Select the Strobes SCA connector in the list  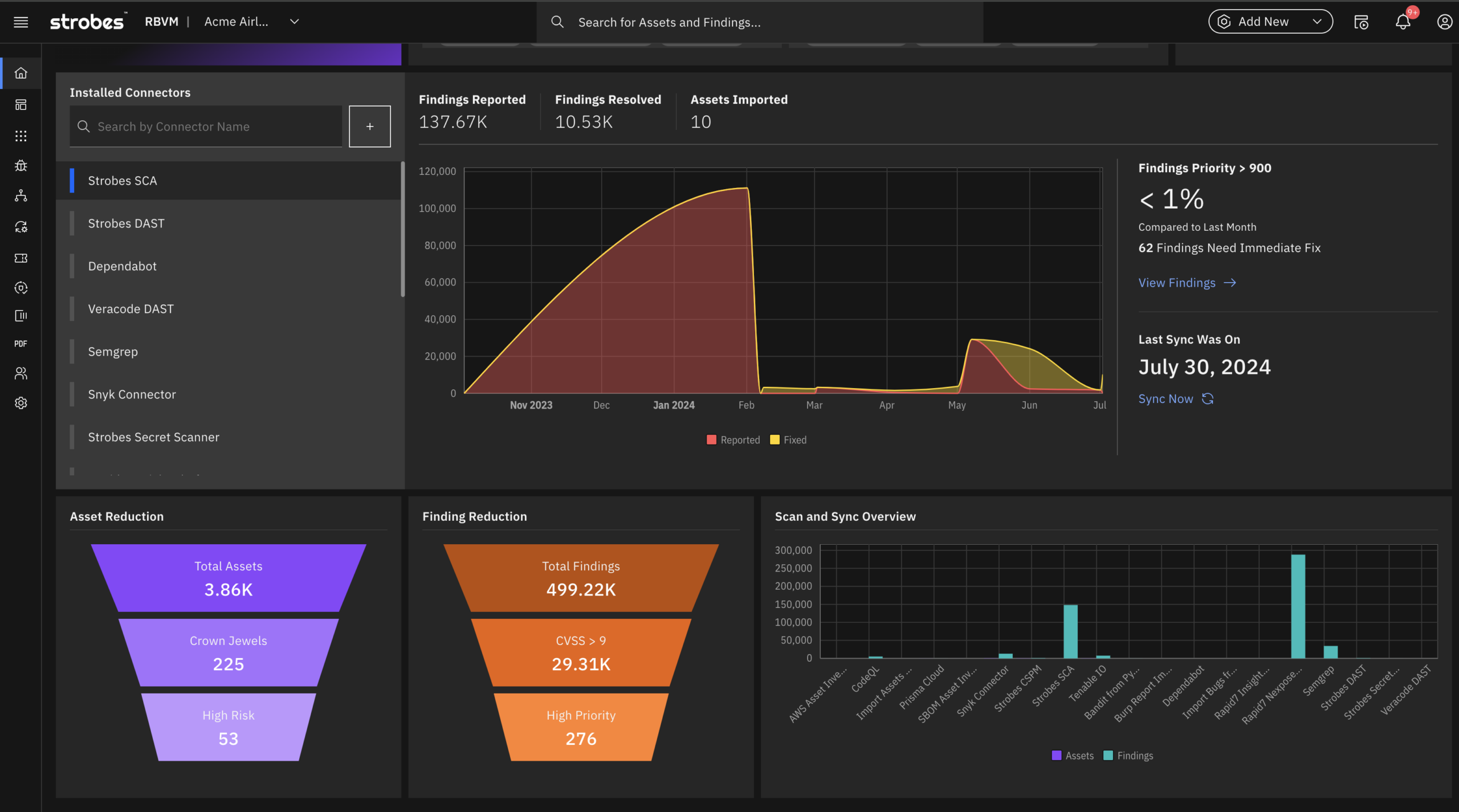(x=122, y=181)
